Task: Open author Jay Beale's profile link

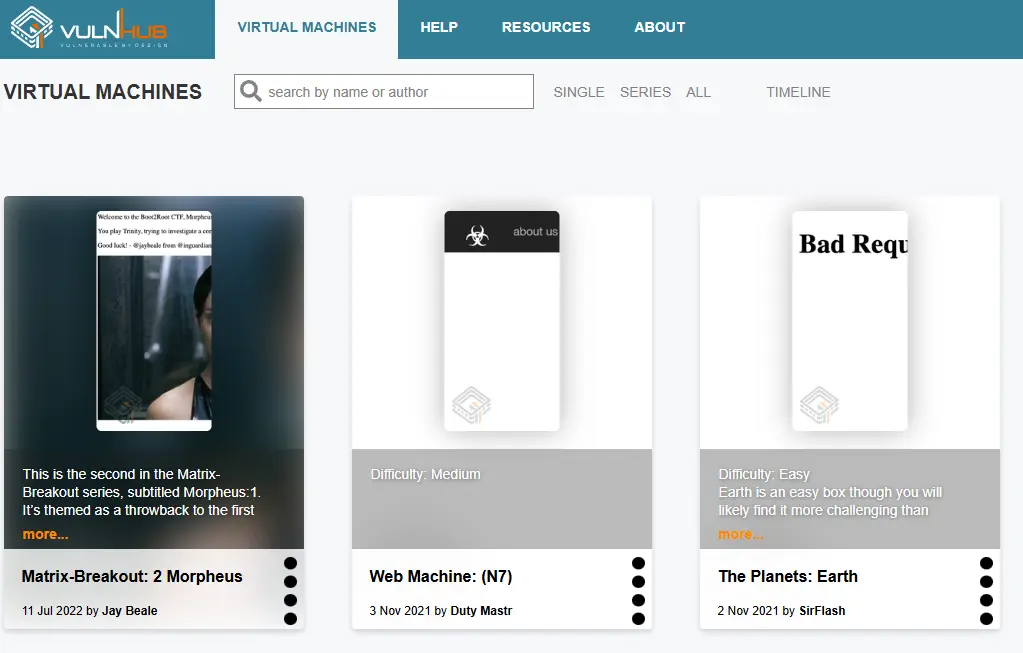Action: click(129, 611)
